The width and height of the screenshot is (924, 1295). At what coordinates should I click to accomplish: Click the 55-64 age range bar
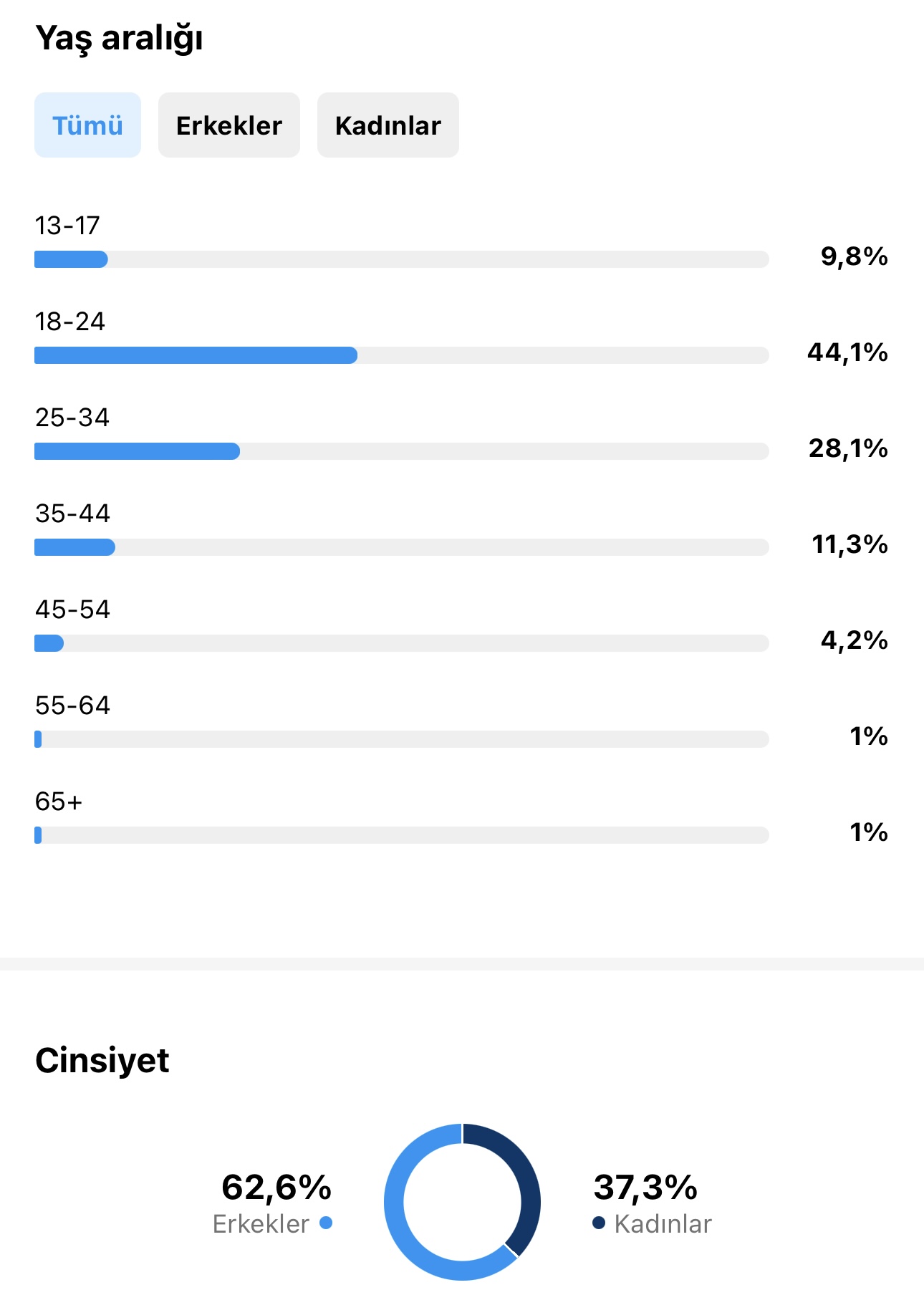pos(401,739)
